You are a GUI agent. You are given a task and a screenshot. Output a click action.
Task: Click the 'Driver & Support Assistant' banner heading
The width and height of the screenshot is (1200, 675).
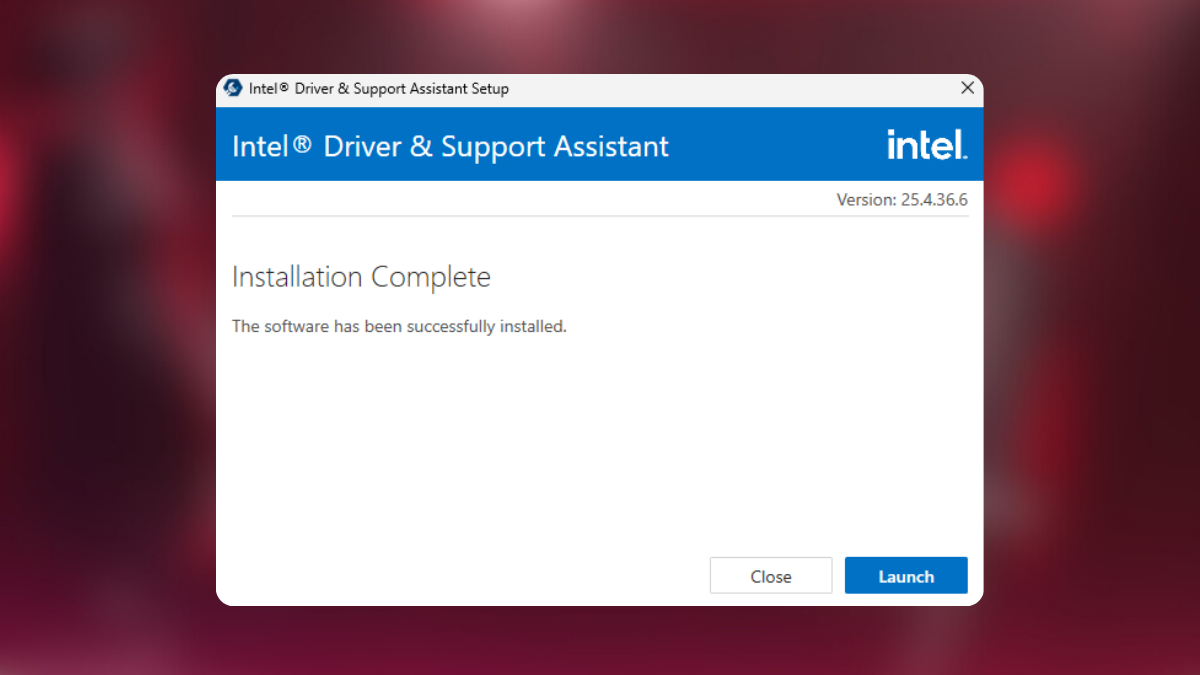[x=495, y=146]
